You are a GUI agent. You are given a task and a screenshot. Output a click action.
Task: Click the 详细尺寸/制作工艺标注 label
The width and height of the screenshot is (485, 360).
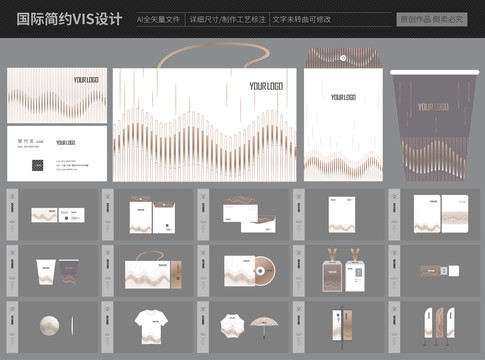(x=228, y=20)
